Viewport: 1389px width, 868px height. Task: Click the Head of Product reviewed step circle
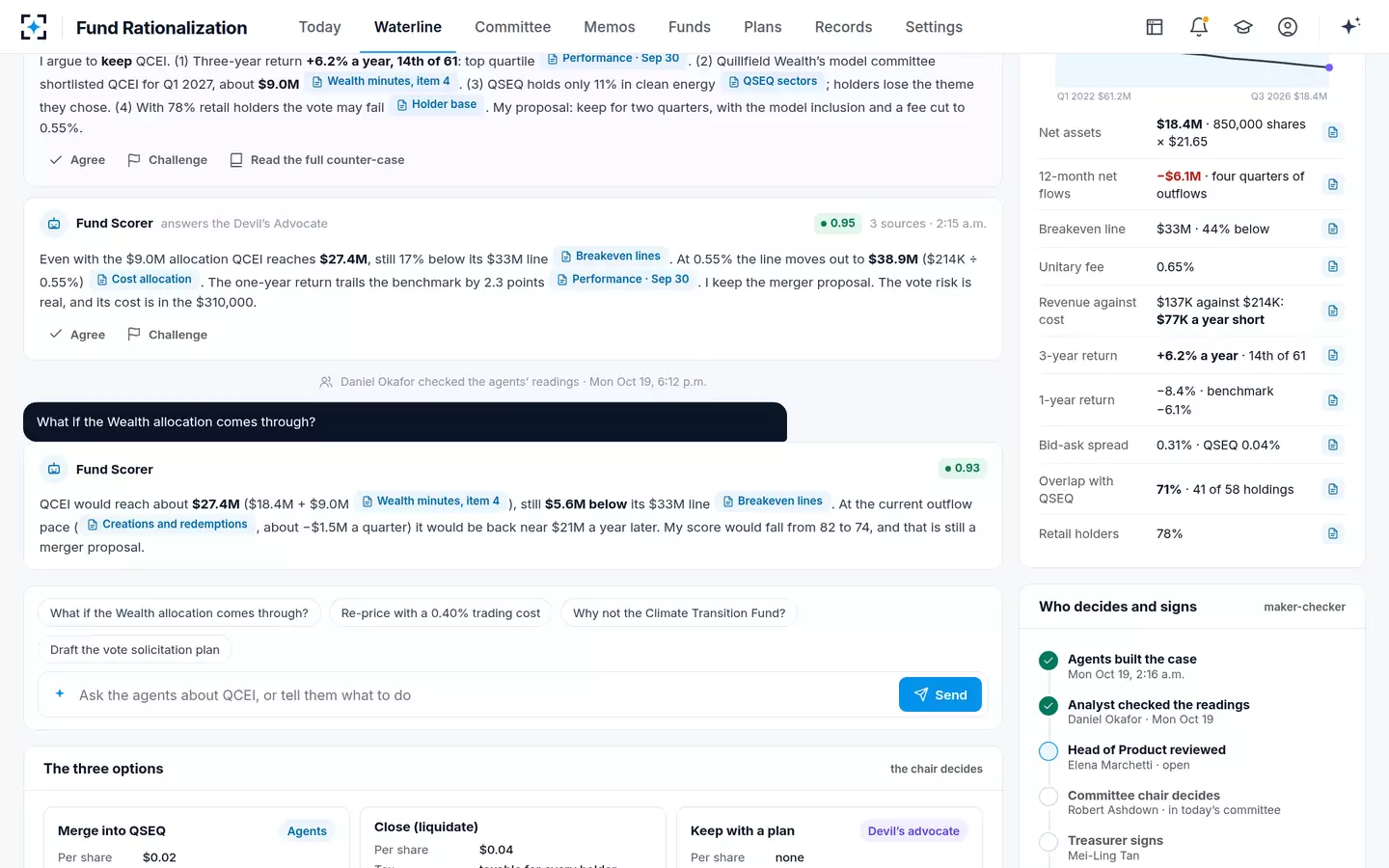(1049, 751)
